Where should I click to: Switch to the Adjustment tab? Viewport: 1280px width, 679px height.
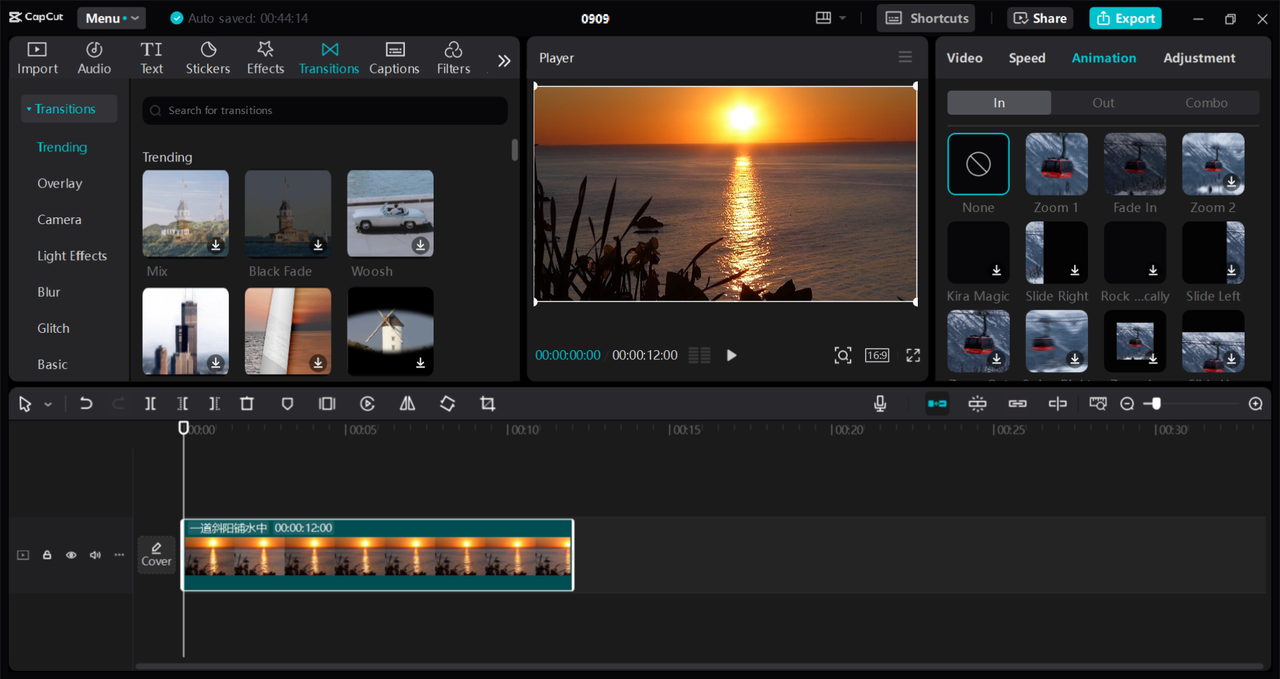tap(1199, 58)
